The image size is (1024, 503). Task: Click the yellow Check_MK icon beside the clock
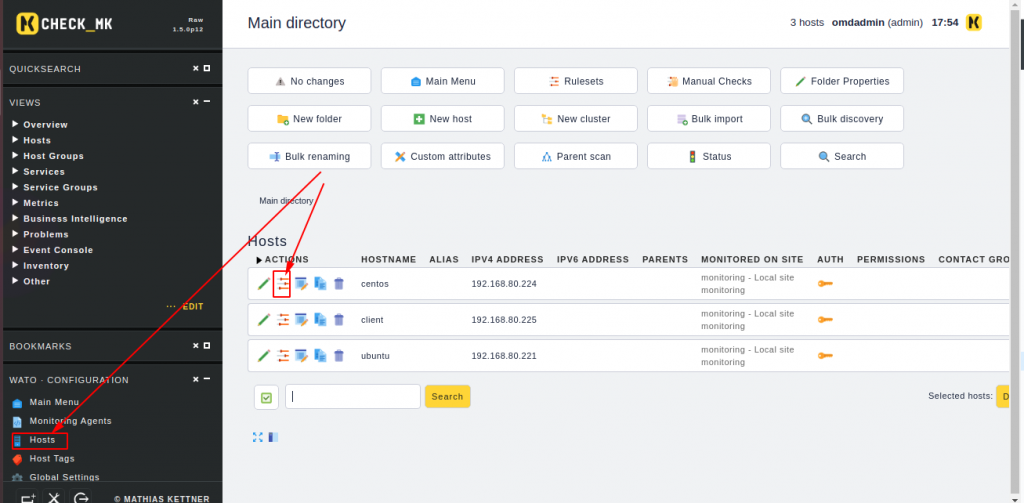point(974,22)
